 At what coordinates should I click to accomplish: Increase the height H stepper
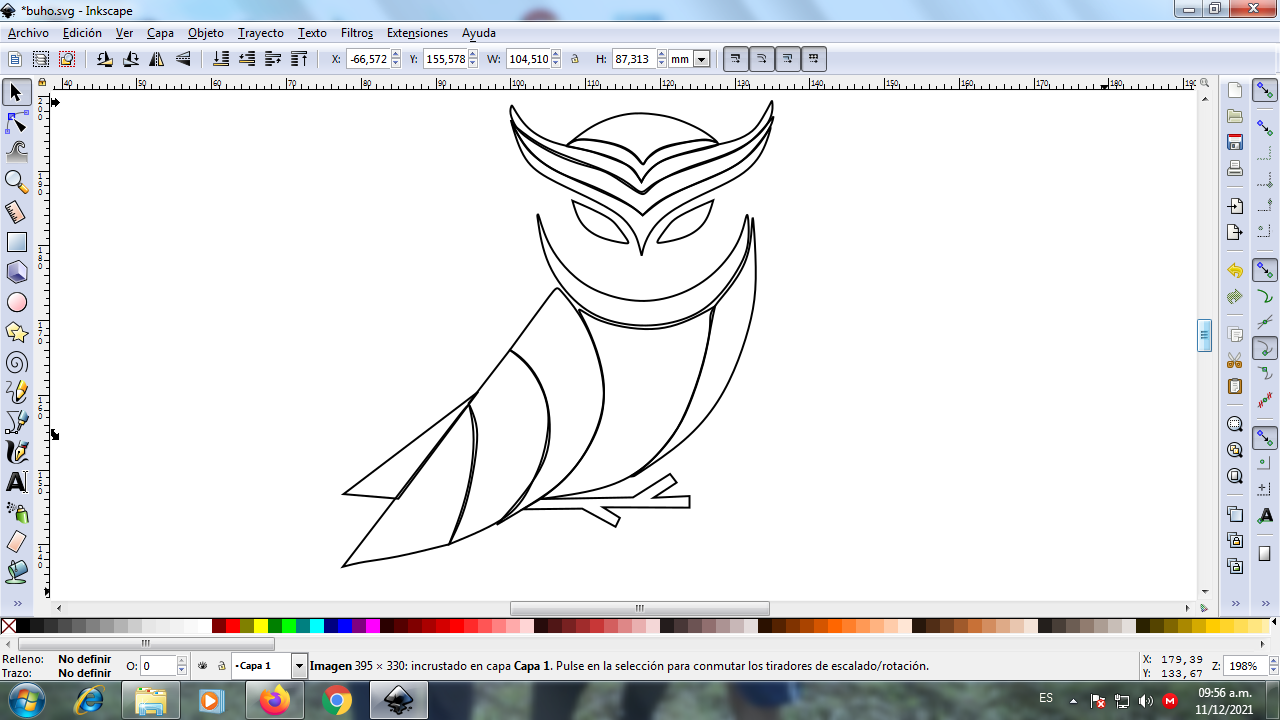[662, 55]
